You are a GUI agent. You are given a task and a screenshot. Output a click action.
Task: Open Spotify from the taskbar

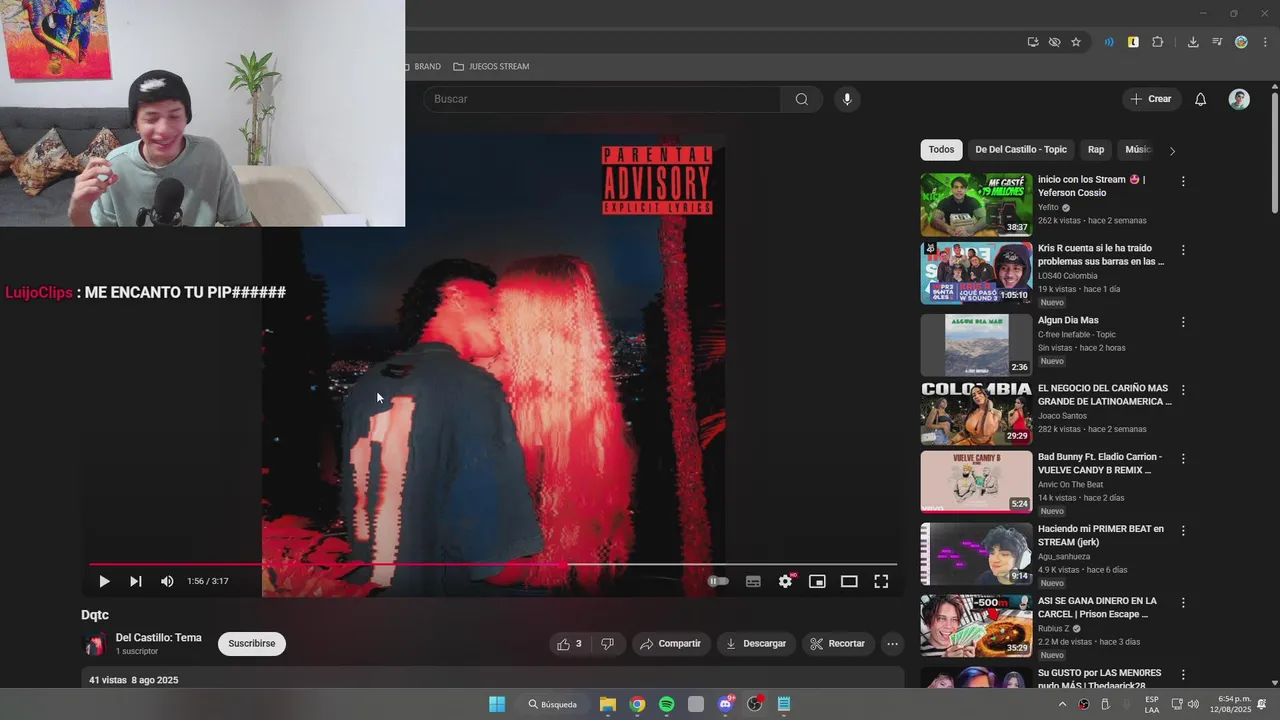coord(667,704)
